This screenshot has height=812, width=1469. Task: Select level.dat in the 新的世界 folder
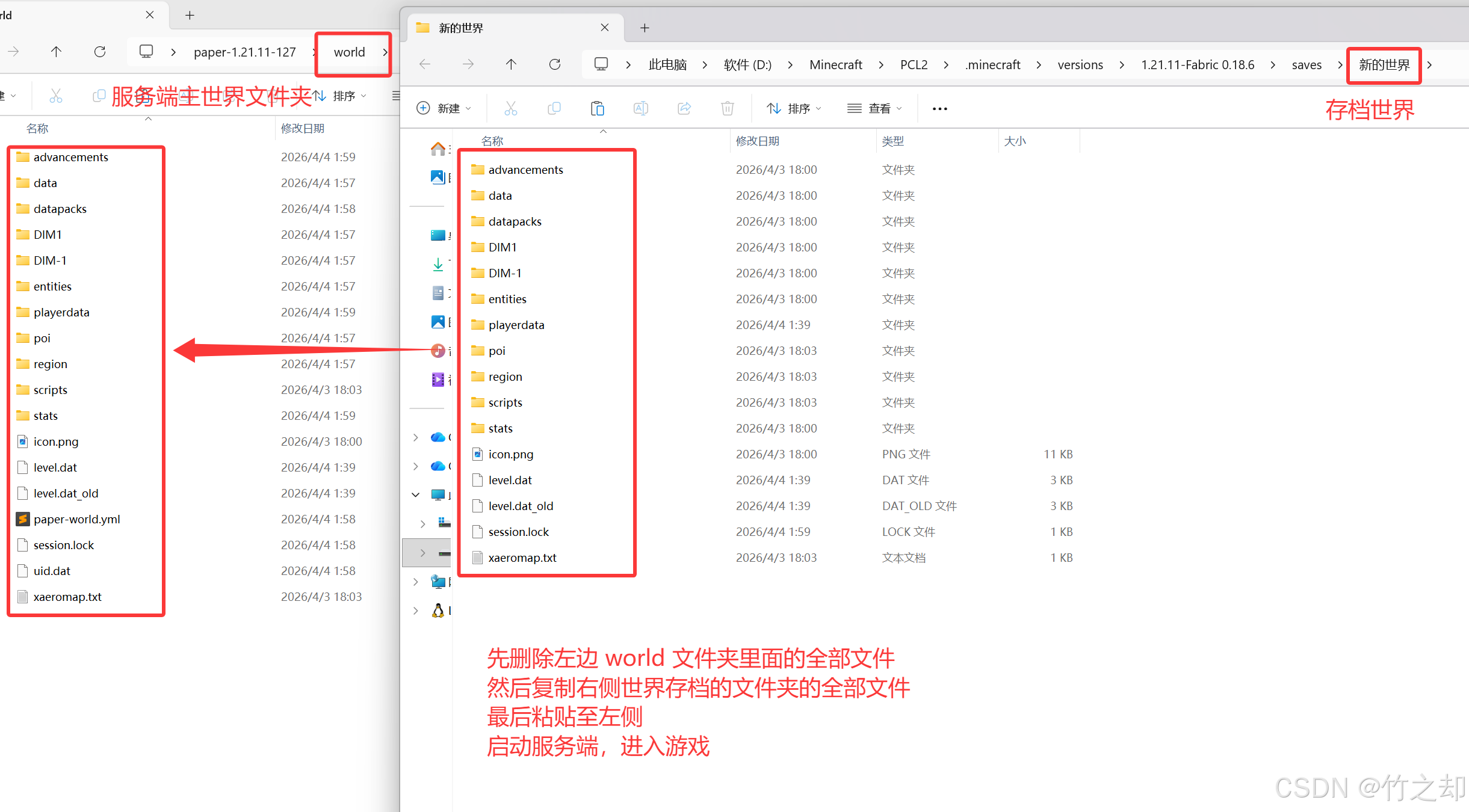click(510, 480)
